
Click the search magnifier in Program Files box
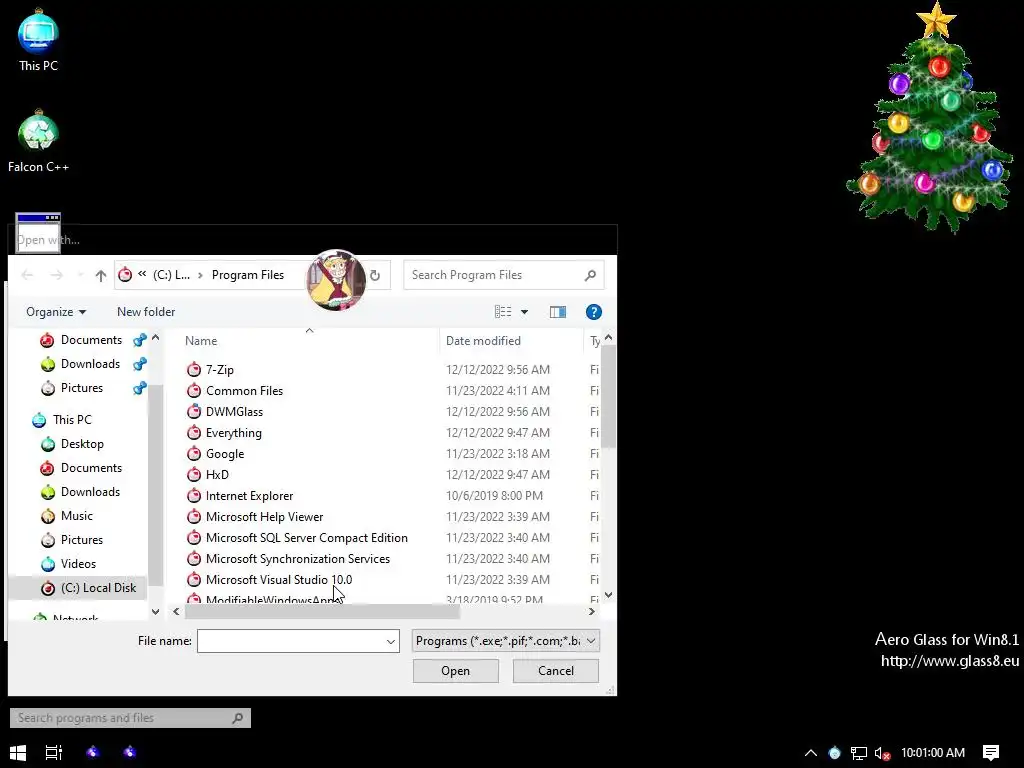tap(590, 276)
